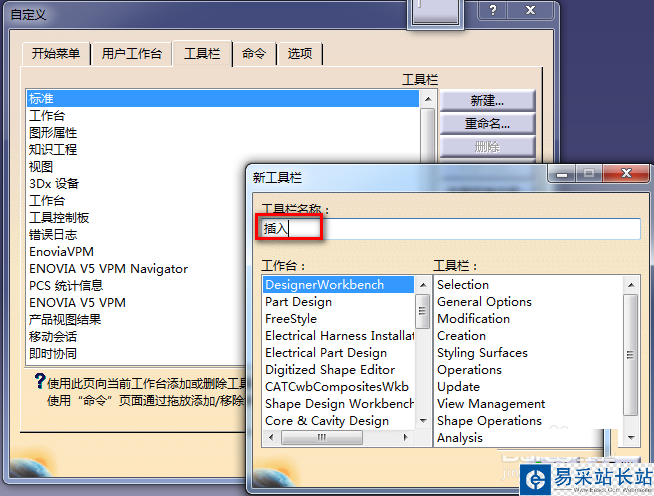Click workbench list horizontal scroll left arrow
654x496 pixels.
click(x=272, y=437)
